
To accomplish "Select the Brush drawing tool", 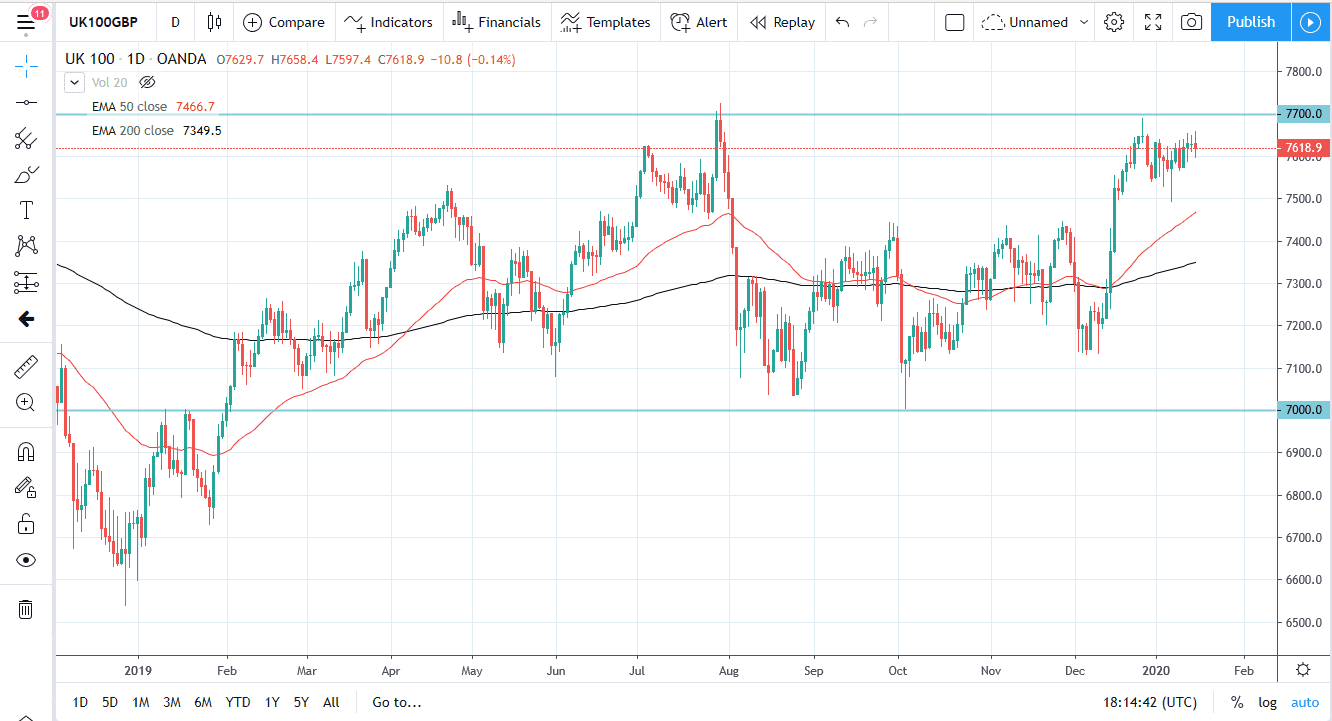I will 26,174.
